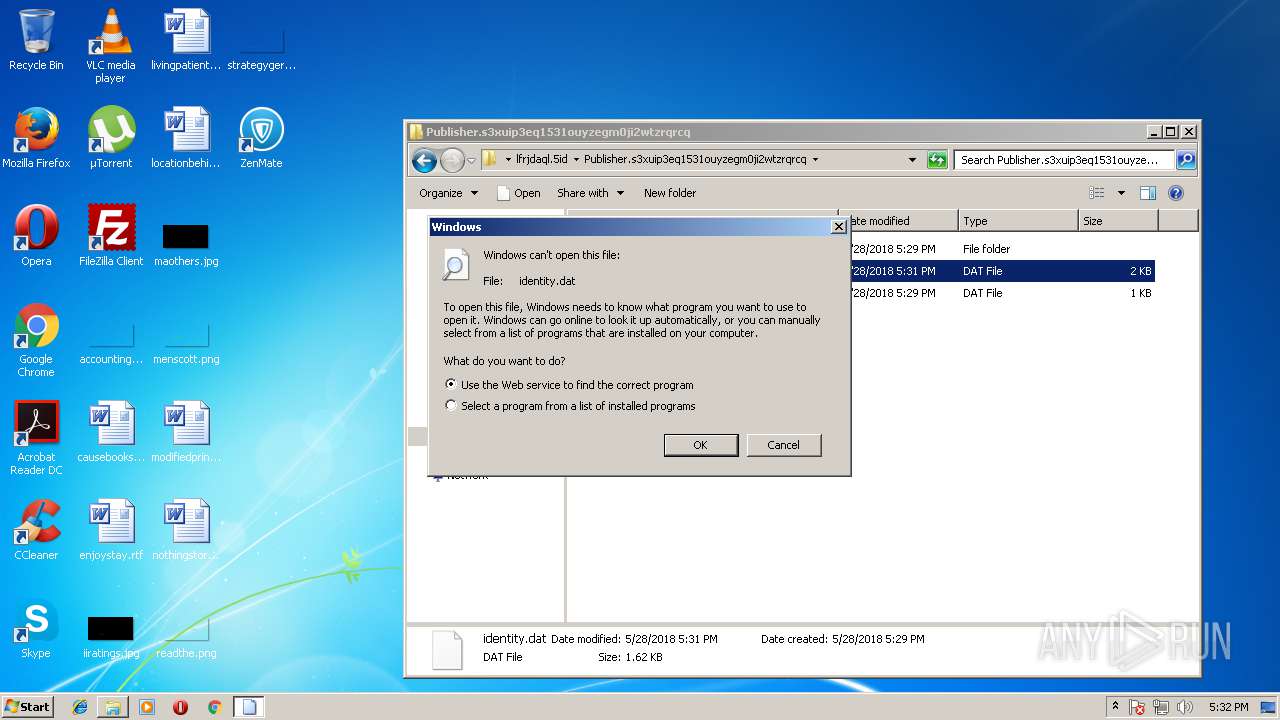Click Chrome icon in the taskbar
This screenshot has height=720, width=1280.
[x=214, y=707]
